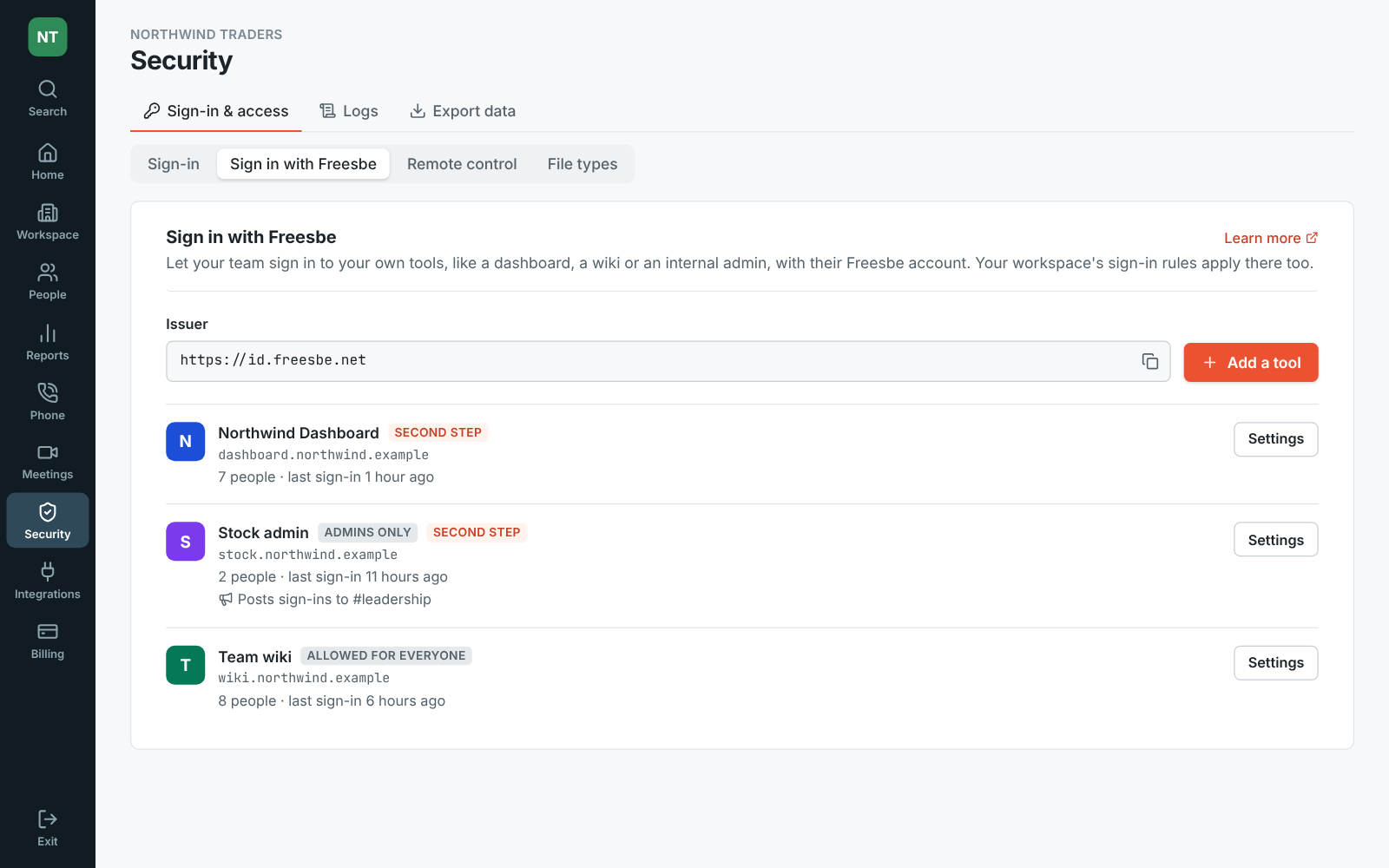The width and height of the screenshot is (1389, 868).
Task: Click 'Posts sign-ins to #leadership' text
Action: click(334, 600)
